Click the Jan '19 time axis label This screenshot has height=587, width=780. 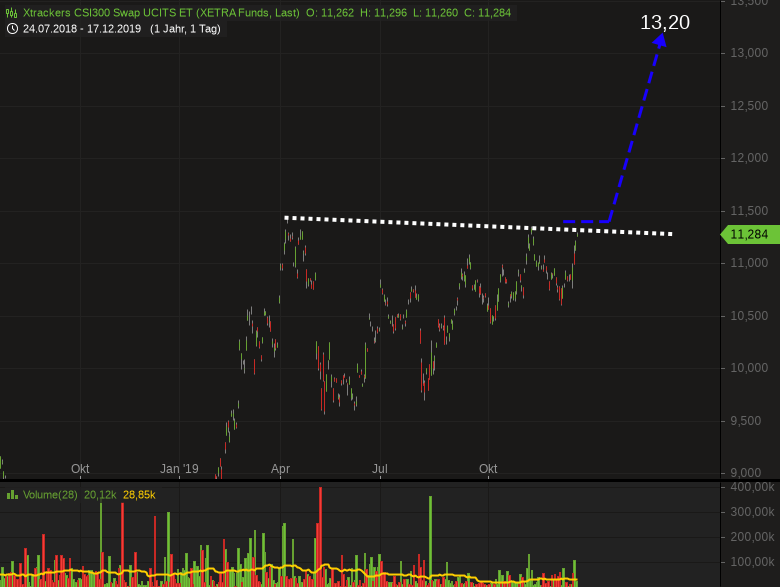(x=179, y=468)
